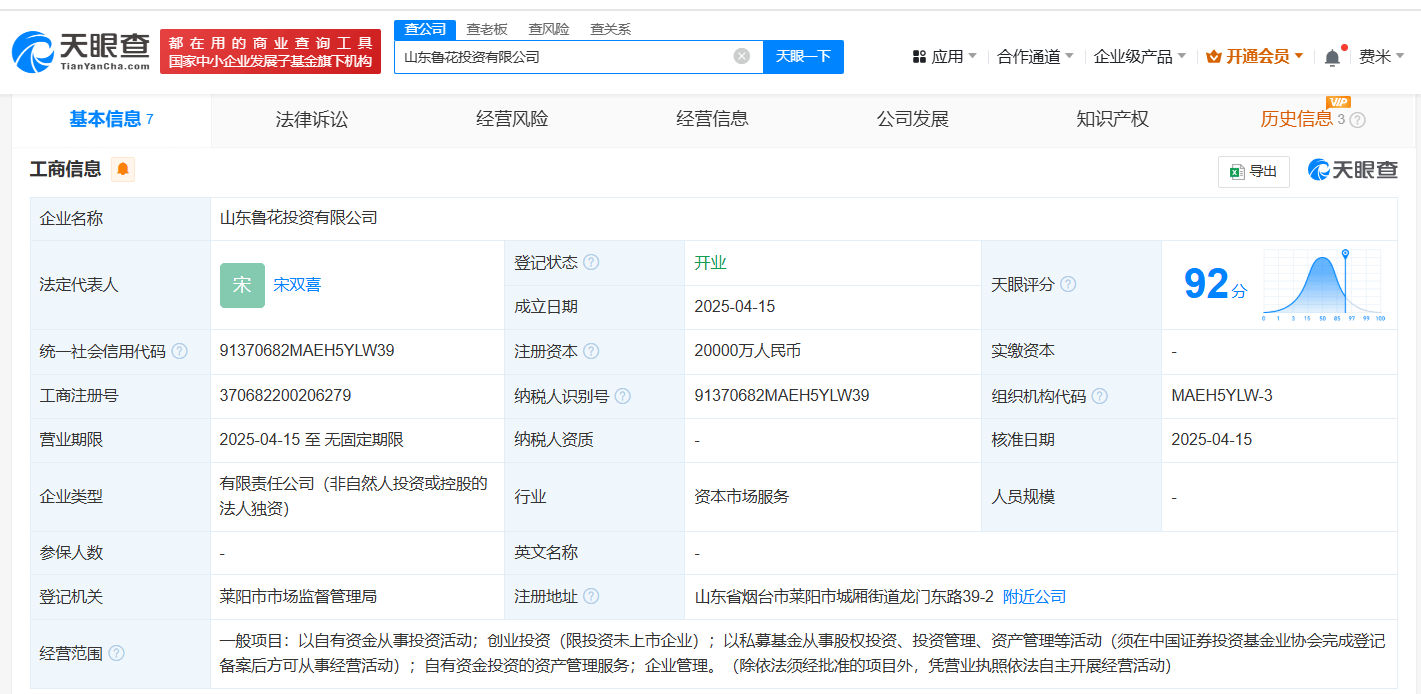Open the 企业级产品 dropdown
1421x694 pixels.
pyautogui.click(x=1139, y=56)
